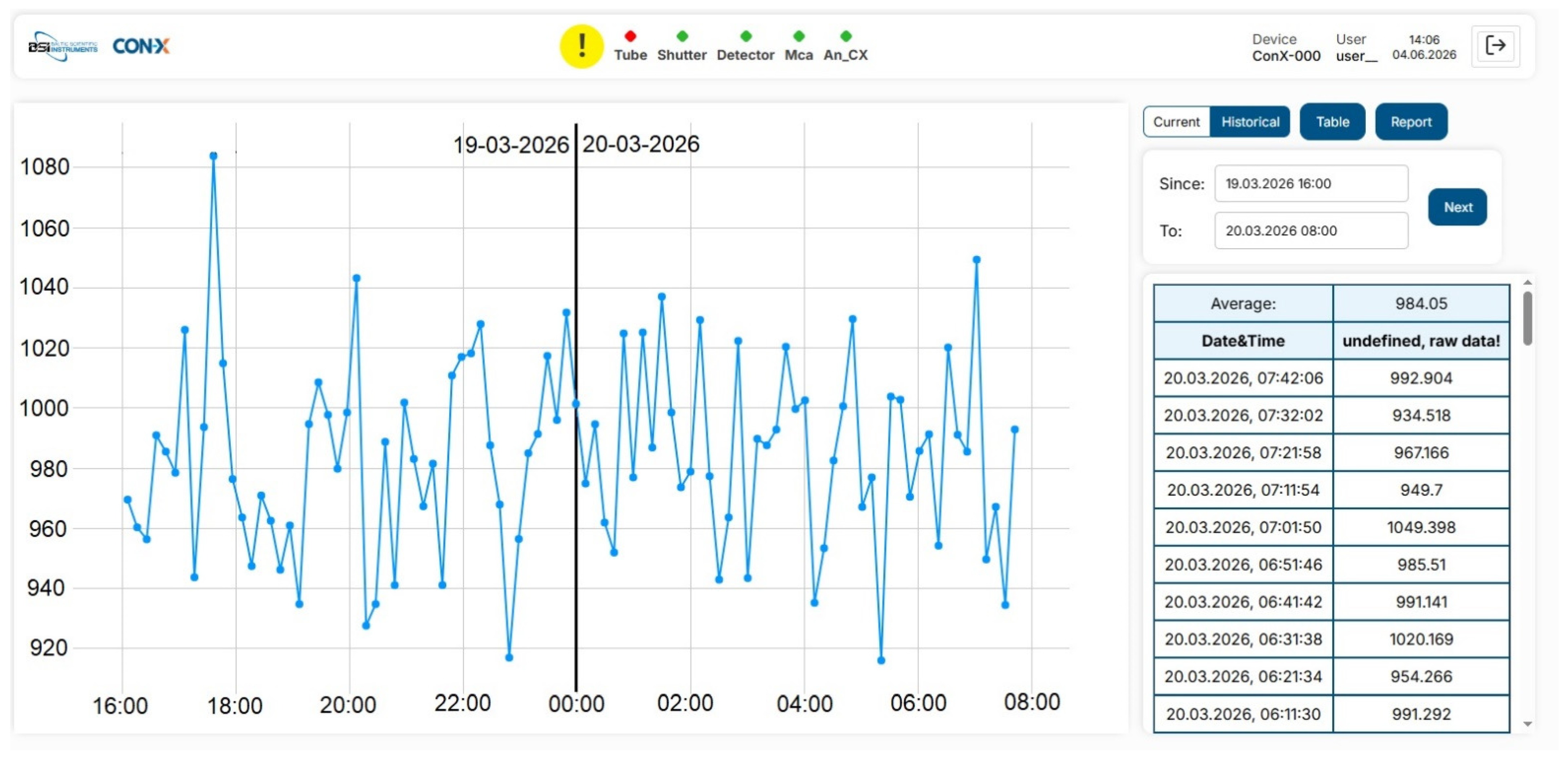1568x759 pixels.
Task: Click the green Mca status indicator
Action: [x=799, y=36]
